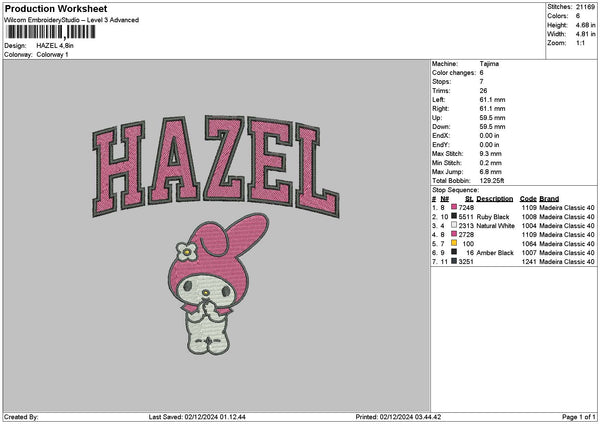Image resolution: width=600 pixels, height=424 pixels.
Task: Click the 'Color changes:' label
Action: click(454, 73)
